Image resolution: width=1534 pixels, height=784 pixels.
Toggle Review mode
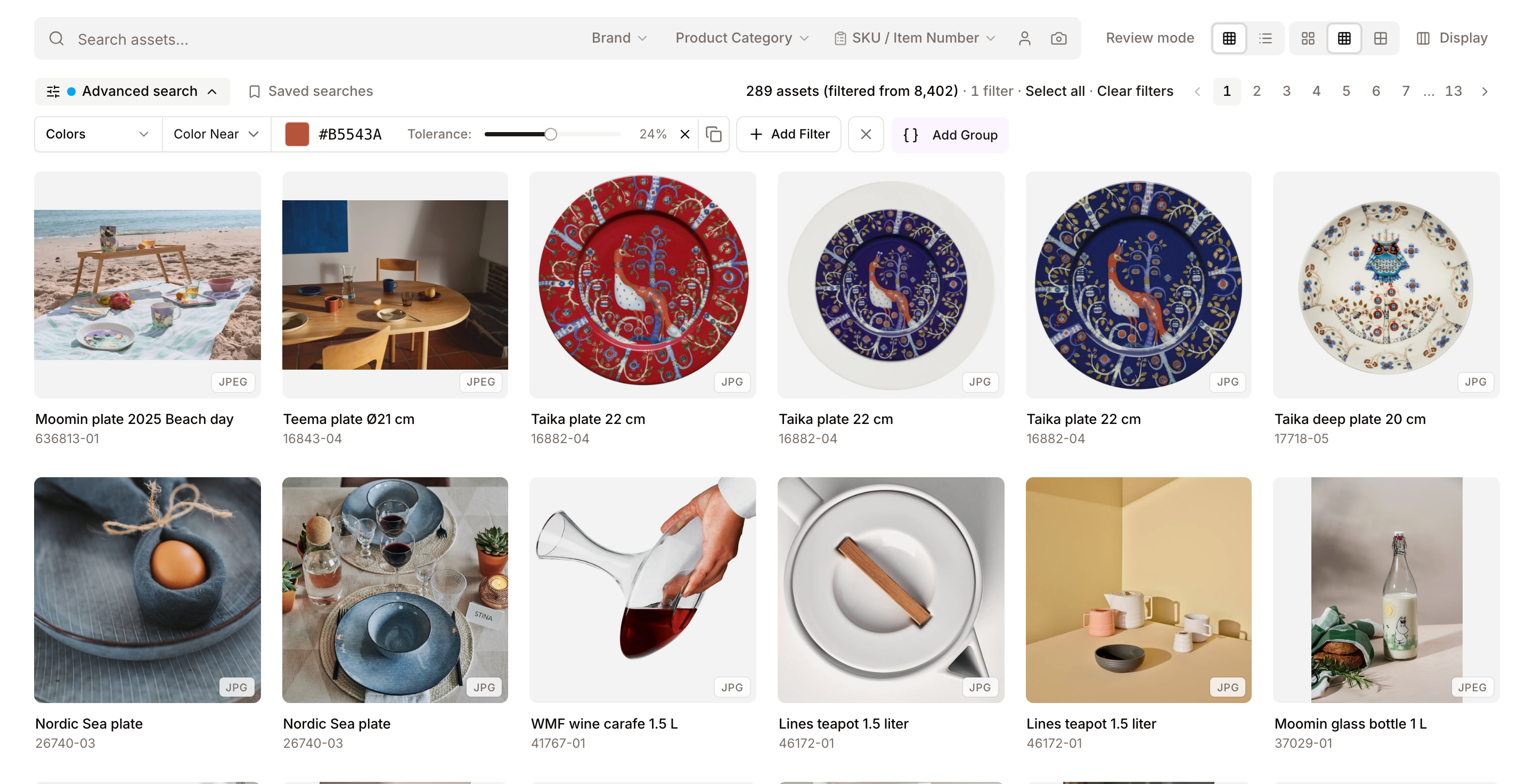(x=1149, y=38)
